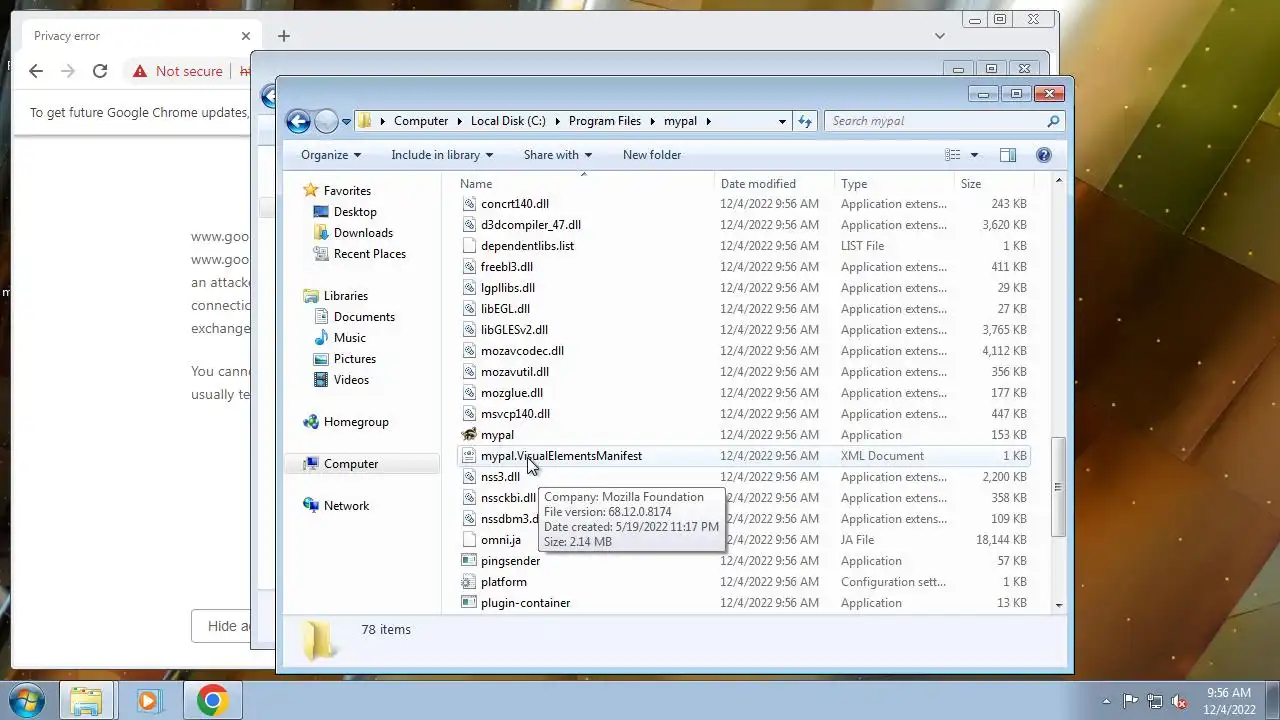This screenshot has width=1280, height=720.
Task: Click the Explorer Forward arrow button
Action: (326, 121)
